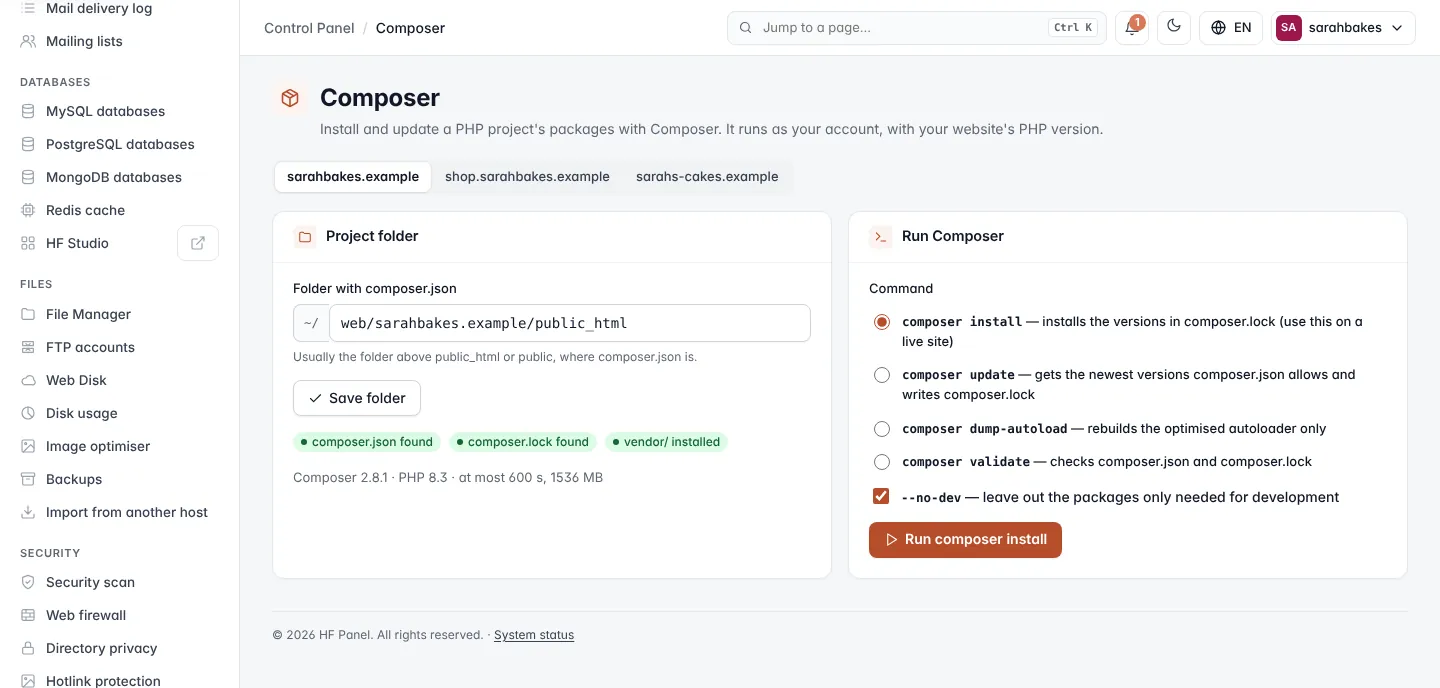The image size is (1440, 688).
Task: Go to Control Panel breadcrumb
Action: [309, 28]
